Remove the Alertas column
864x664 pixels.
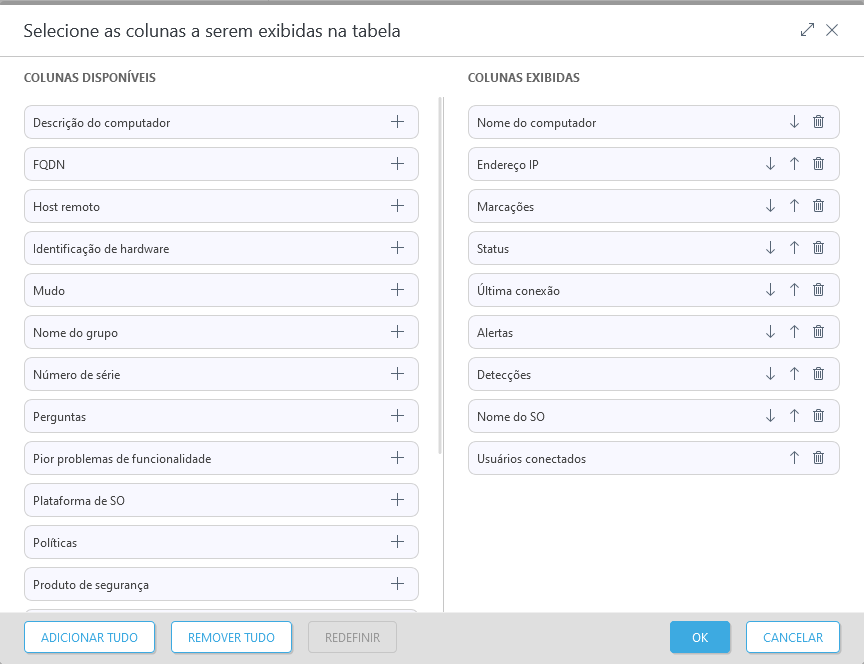tap(818, 332)
